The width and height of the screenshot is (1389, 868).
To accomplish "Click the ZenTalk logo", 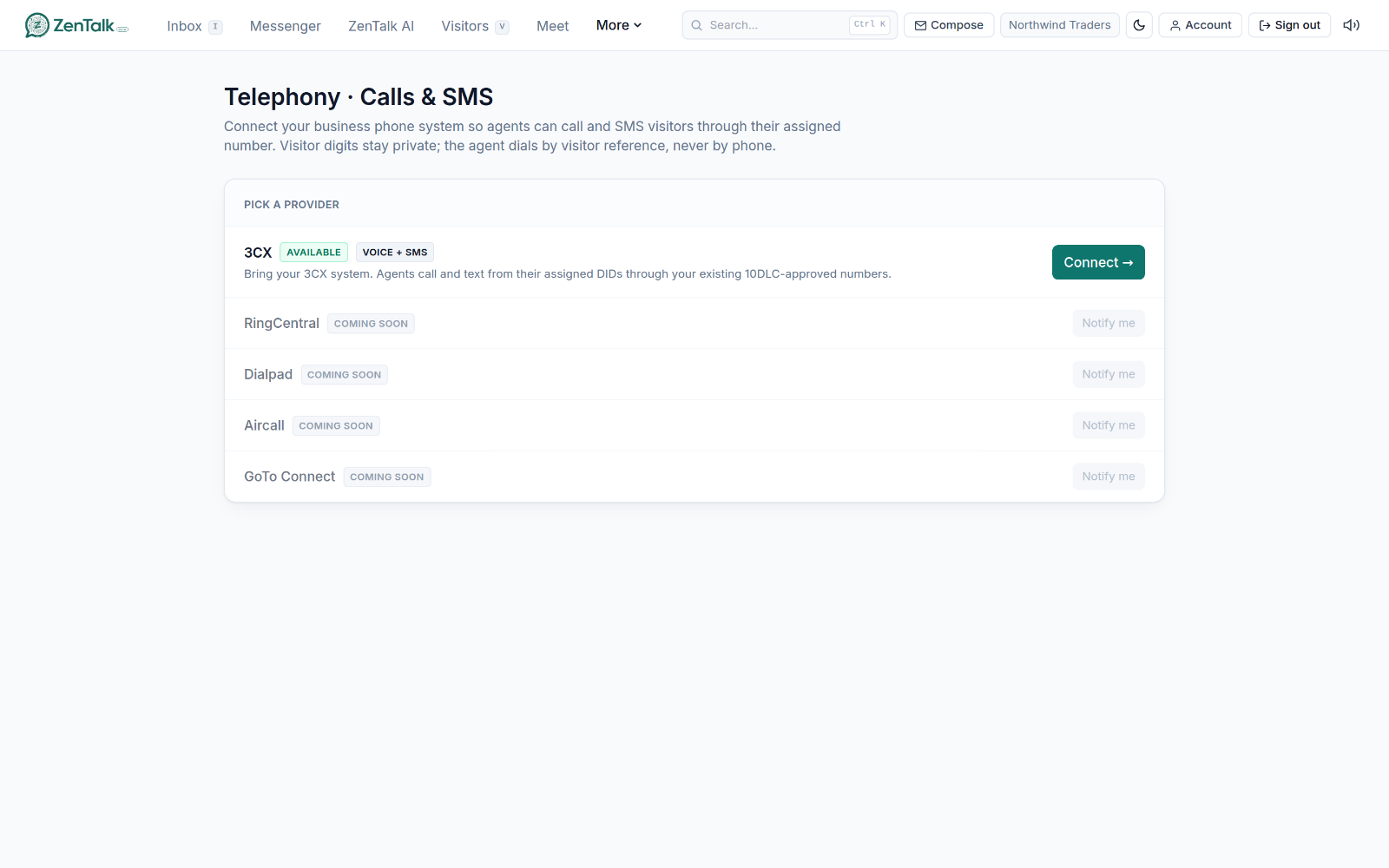I will (76, 25).
